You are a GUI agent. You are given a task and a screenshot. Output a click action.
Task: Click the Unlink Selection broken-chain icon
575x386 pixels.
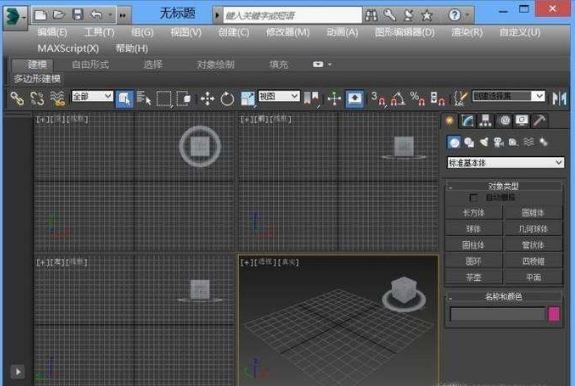[37, 98]
